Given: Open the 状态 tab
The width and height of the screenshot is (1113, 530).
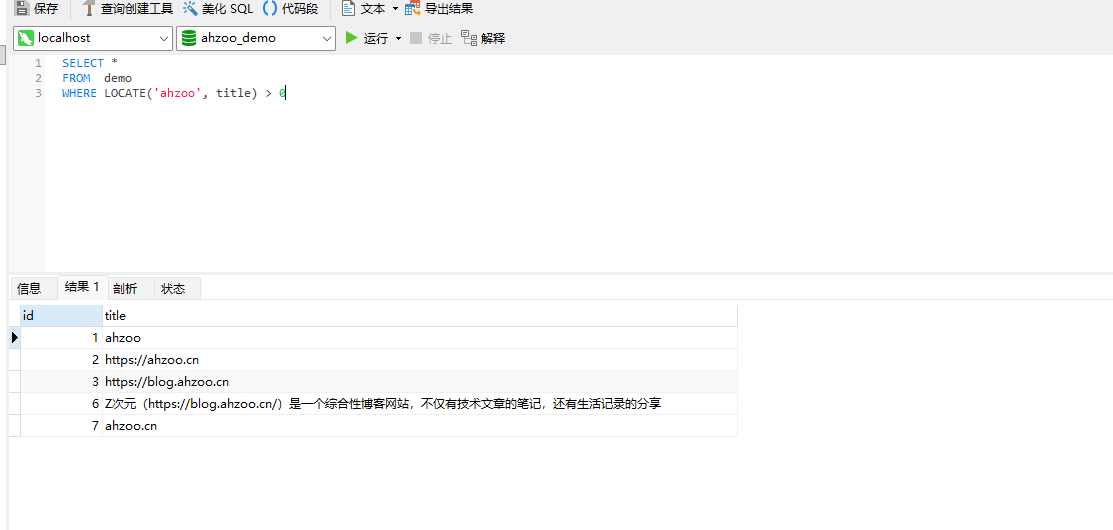Looking at the screenshot, I should (173, 288).
